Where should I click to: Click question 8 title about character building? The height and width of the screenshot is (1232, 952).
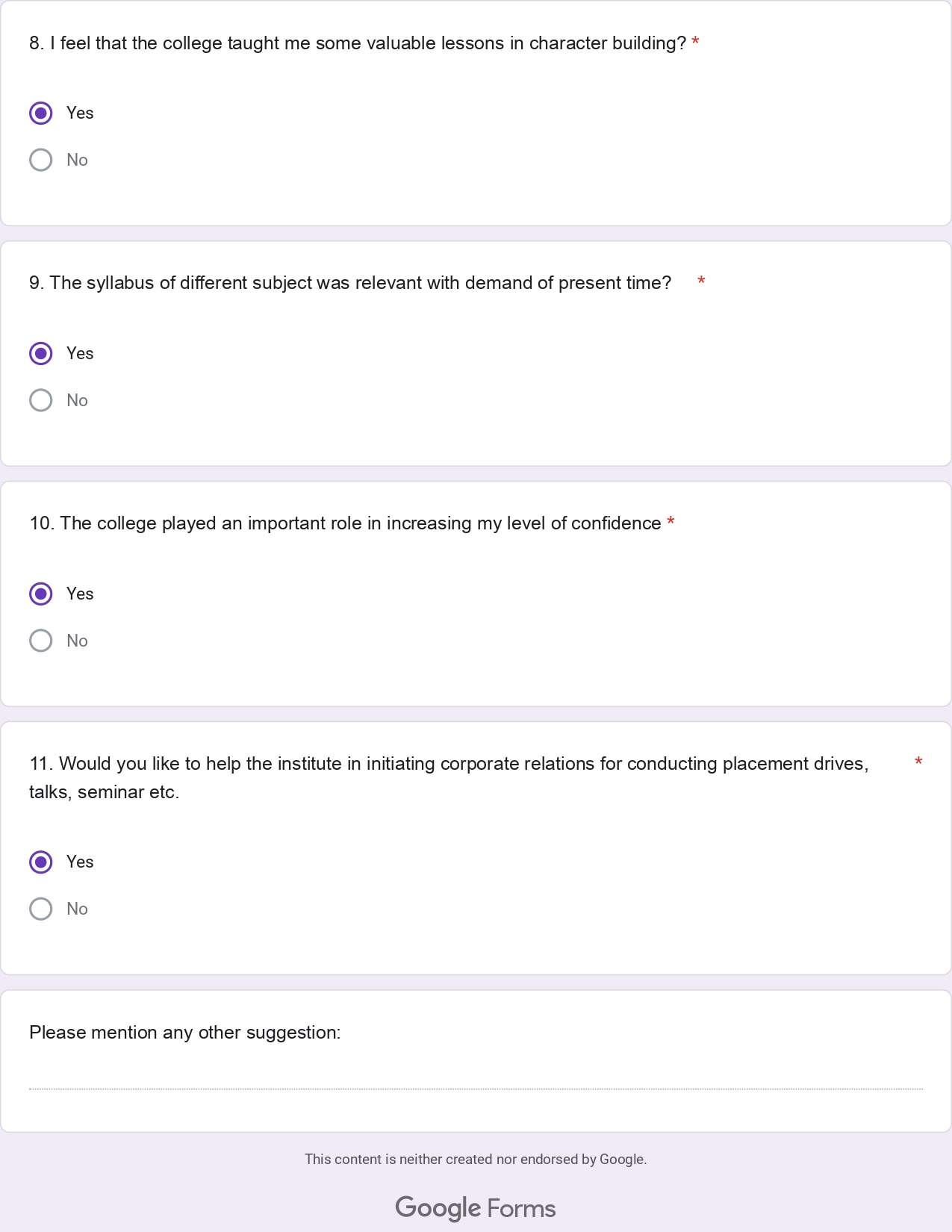coord(357,43)
